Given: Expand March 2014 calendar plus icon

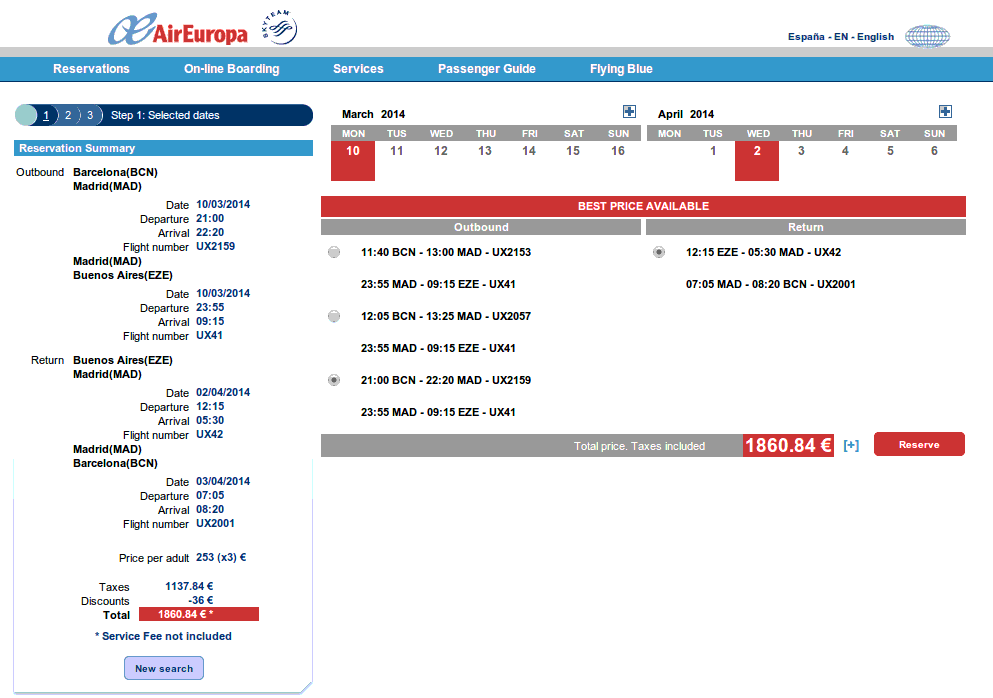Looking at the screenshot, I should pos(629,111).
